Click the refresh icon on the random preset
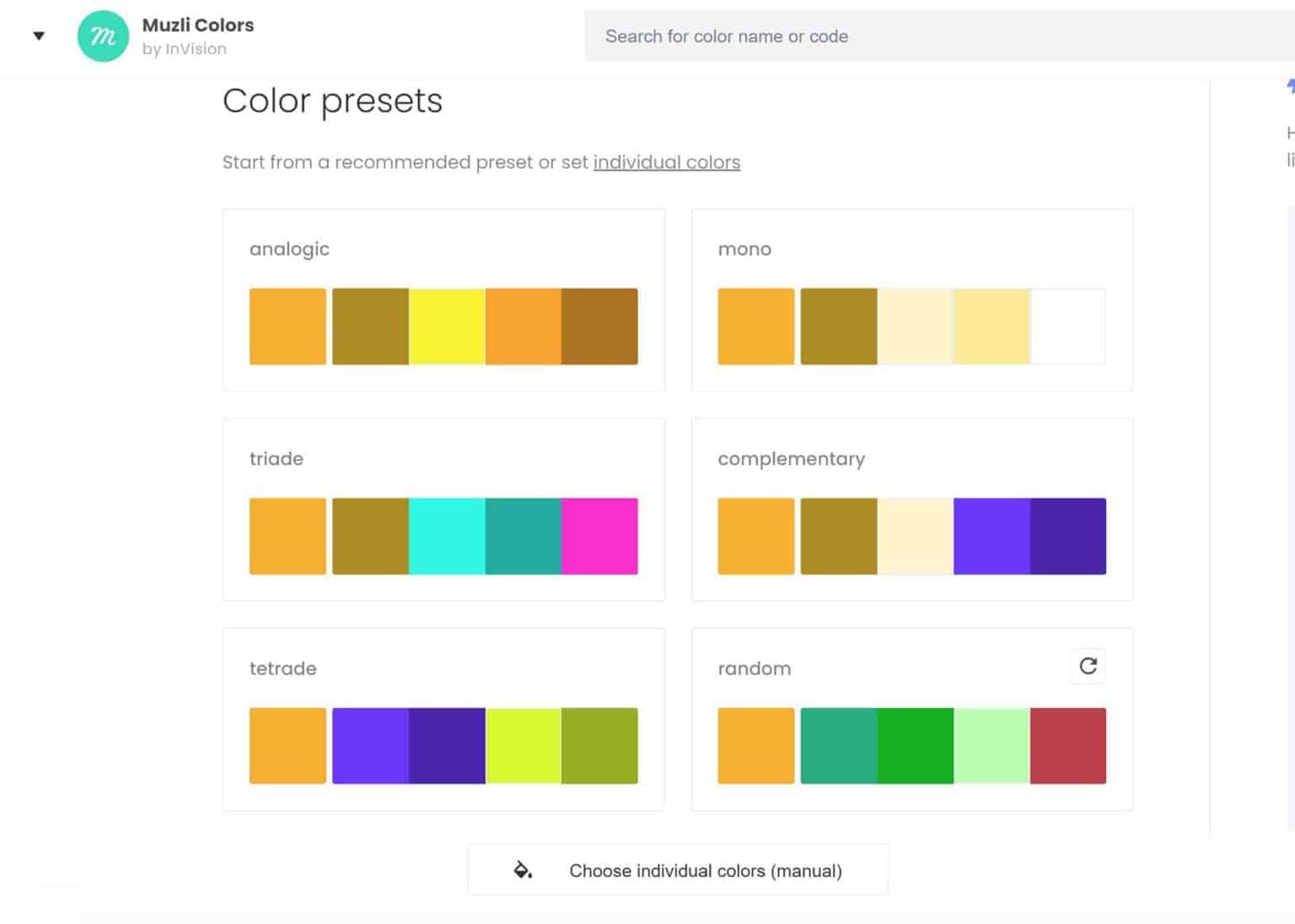Image resolution: width=1295 pixels, height=924 pixels. 1088,666
